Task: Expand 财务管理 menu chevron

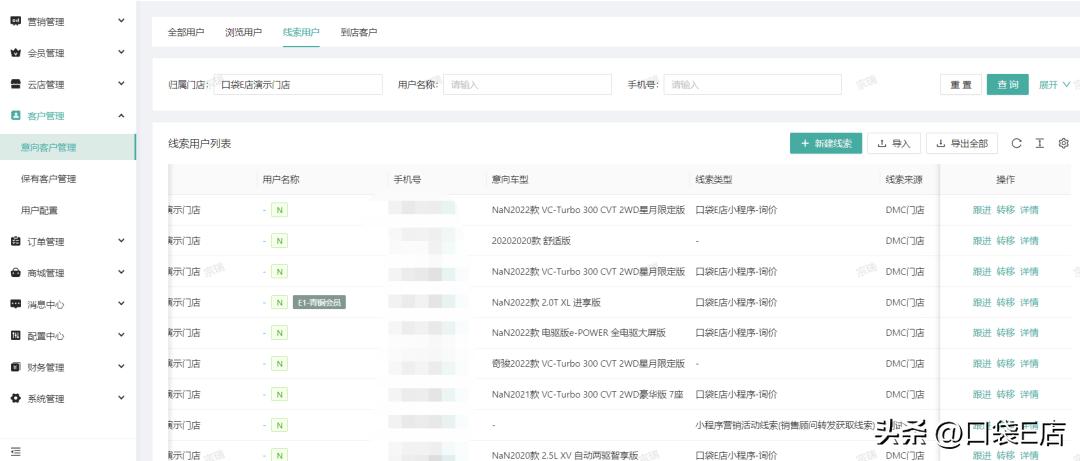Action: (x=121, y=366)
